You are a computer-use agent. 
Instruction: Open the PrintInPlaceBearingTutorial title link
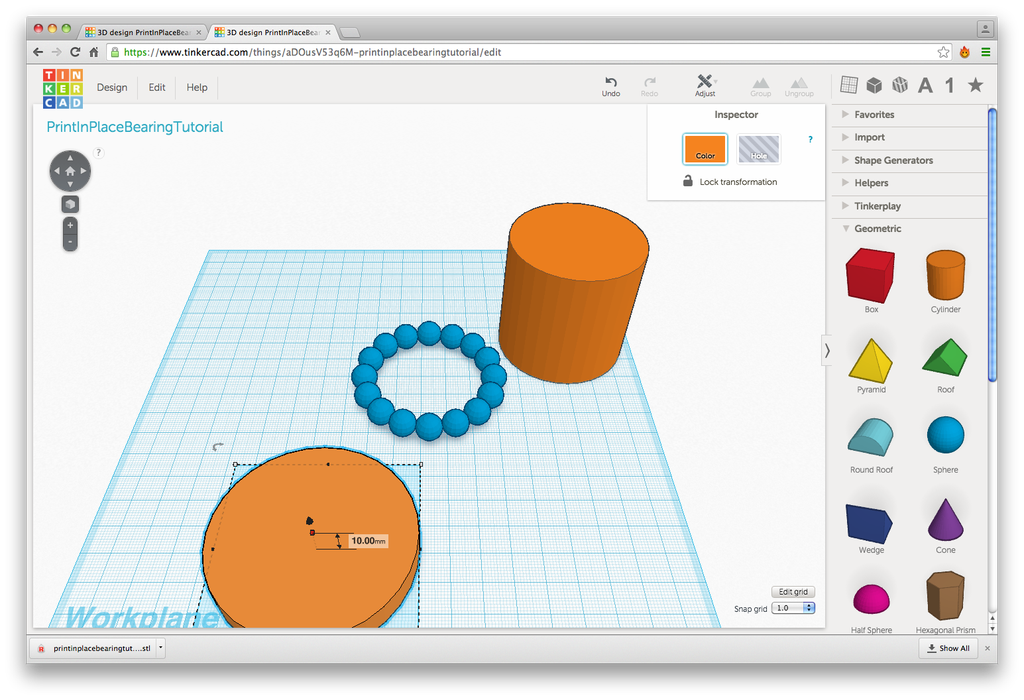coord(135,127)
